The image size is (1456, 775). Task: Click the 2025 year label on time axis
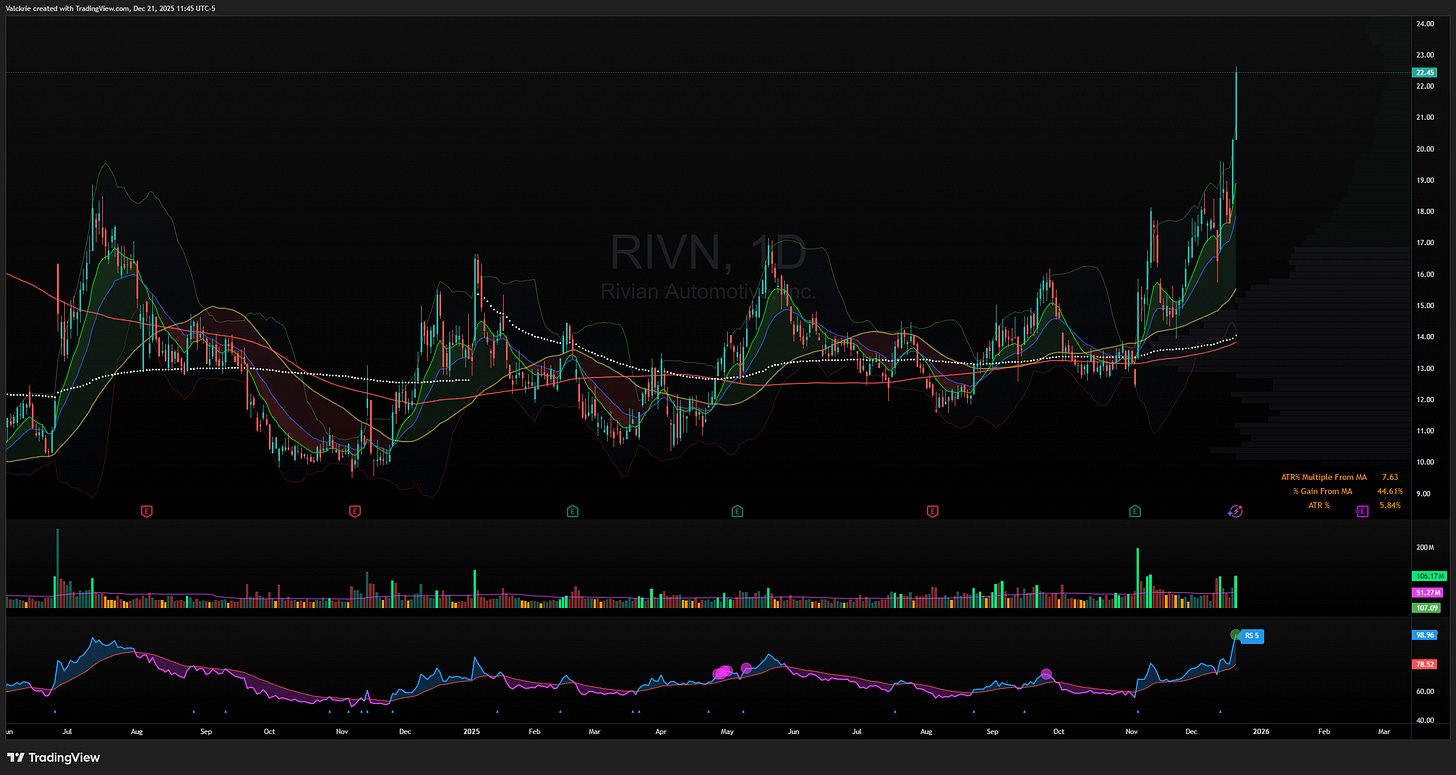coord(474,731)
